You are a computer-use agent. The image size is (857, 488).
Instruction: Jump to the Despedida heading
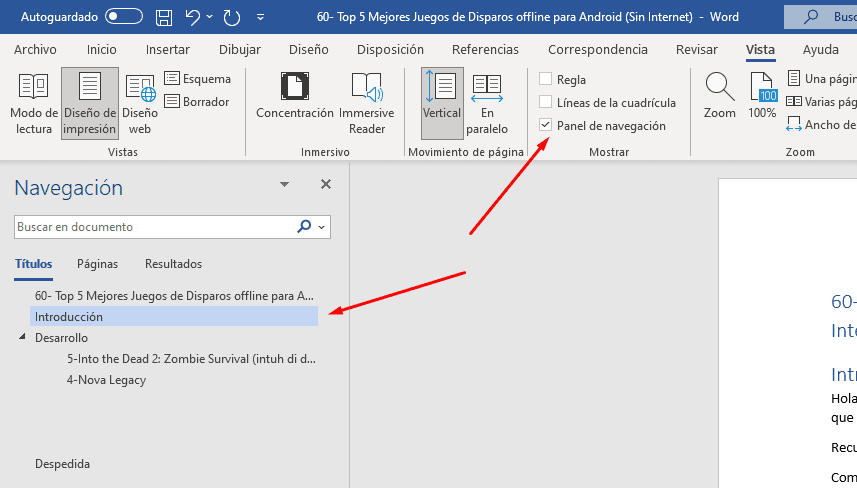point(62,463)
